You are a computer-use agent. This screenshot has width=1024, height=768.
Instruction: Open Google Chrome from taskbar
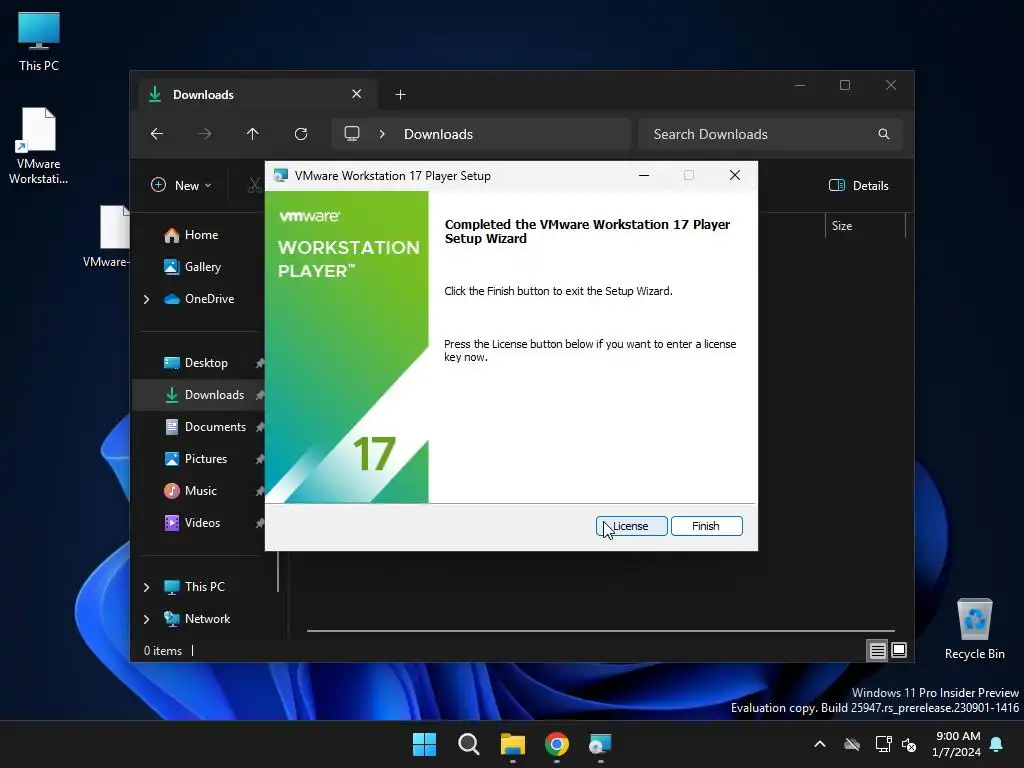(x=556, y=744)
